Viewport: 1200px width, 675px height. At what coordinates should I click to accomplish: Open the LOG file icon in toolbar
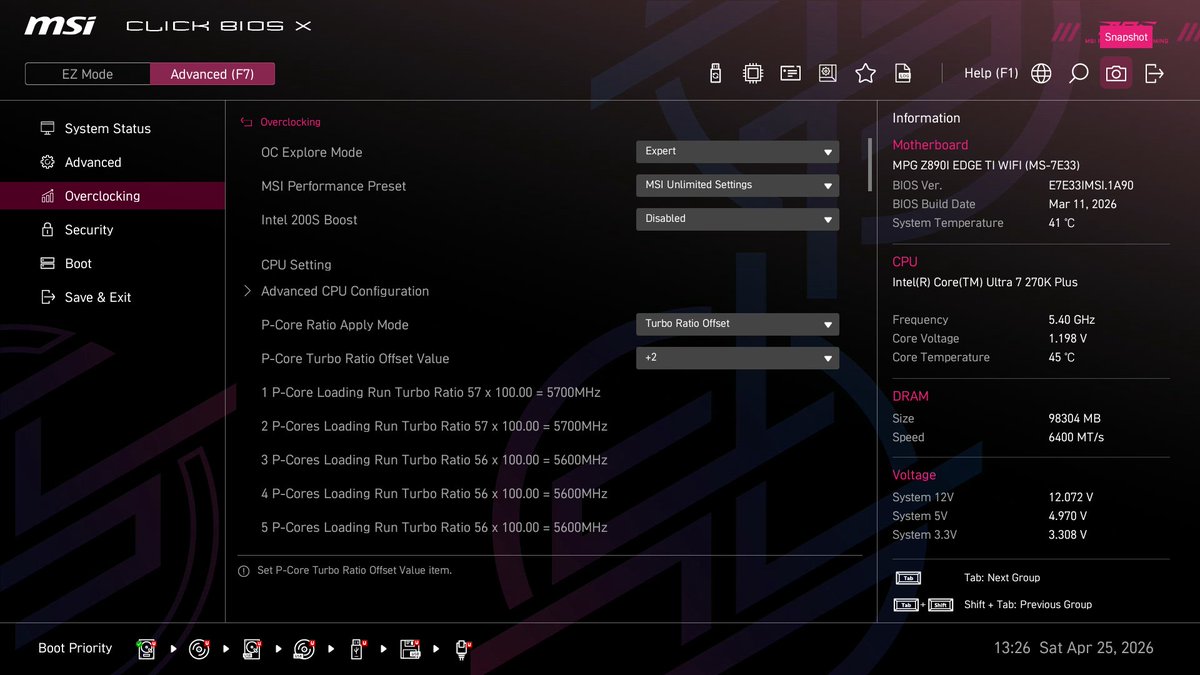point(903,73)
